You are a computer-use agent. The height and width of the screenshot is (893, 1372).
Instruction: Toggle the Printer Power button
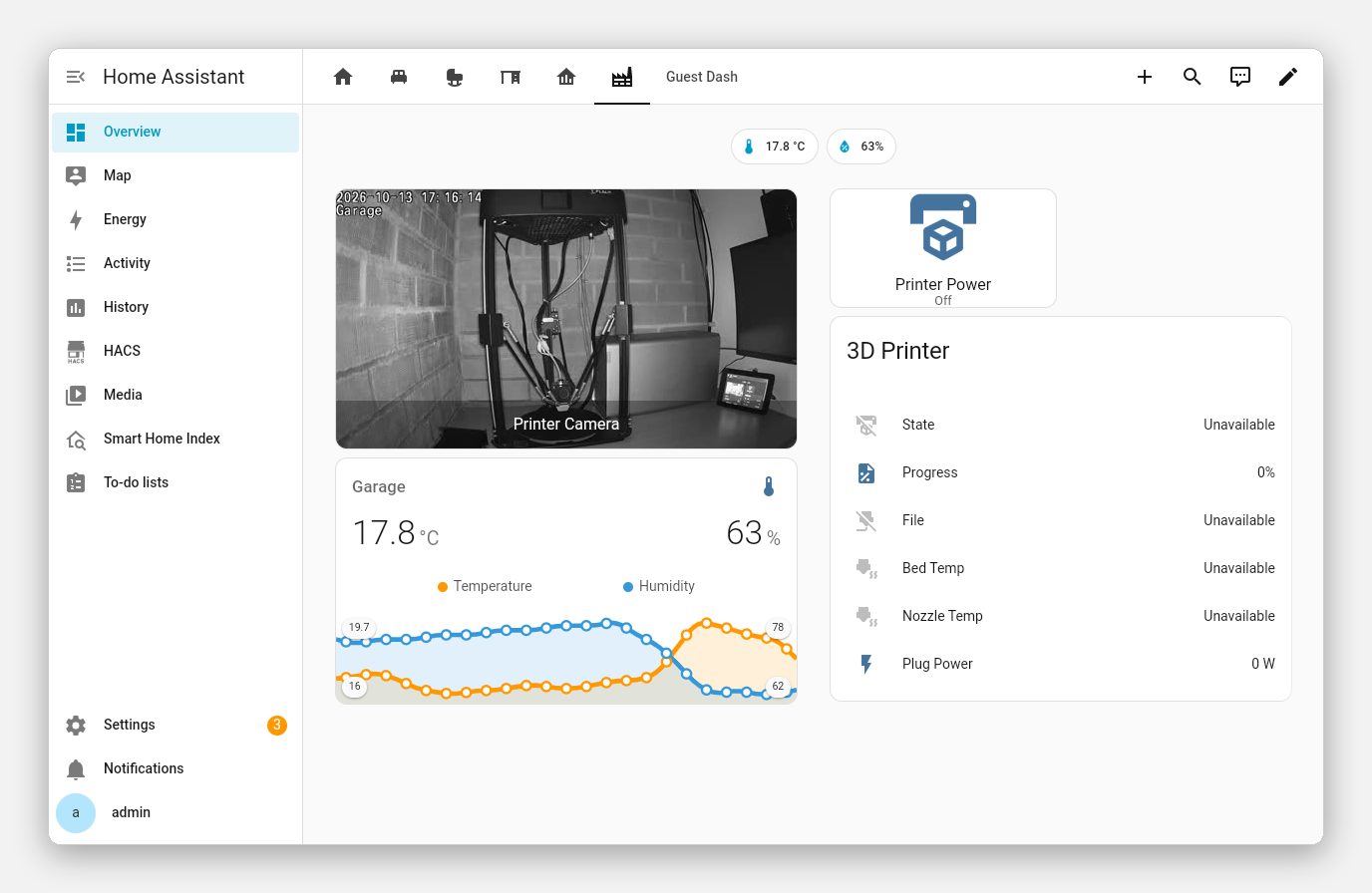pos(943,248)
